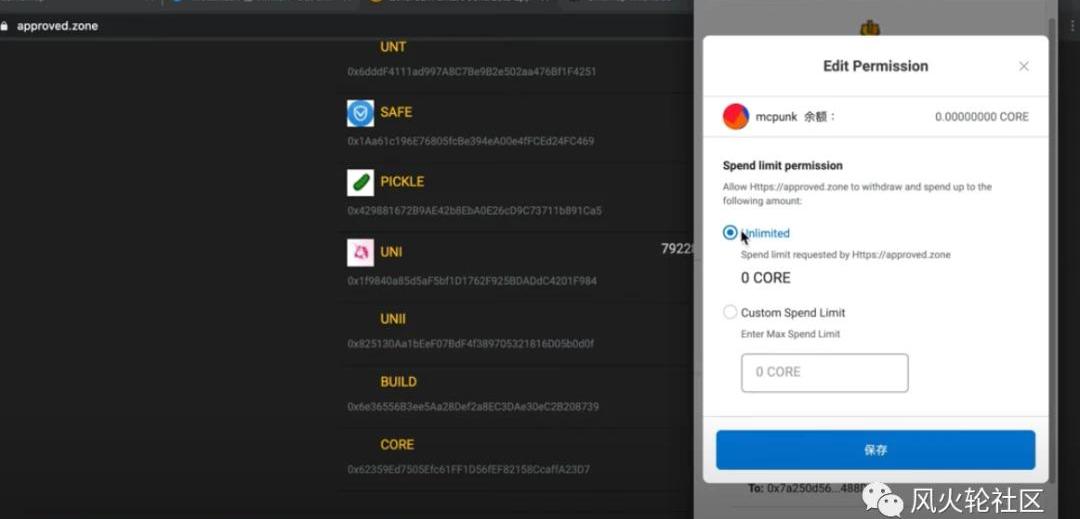
Task: Select the Unlimited spend limit option
Action: (730, 233)
